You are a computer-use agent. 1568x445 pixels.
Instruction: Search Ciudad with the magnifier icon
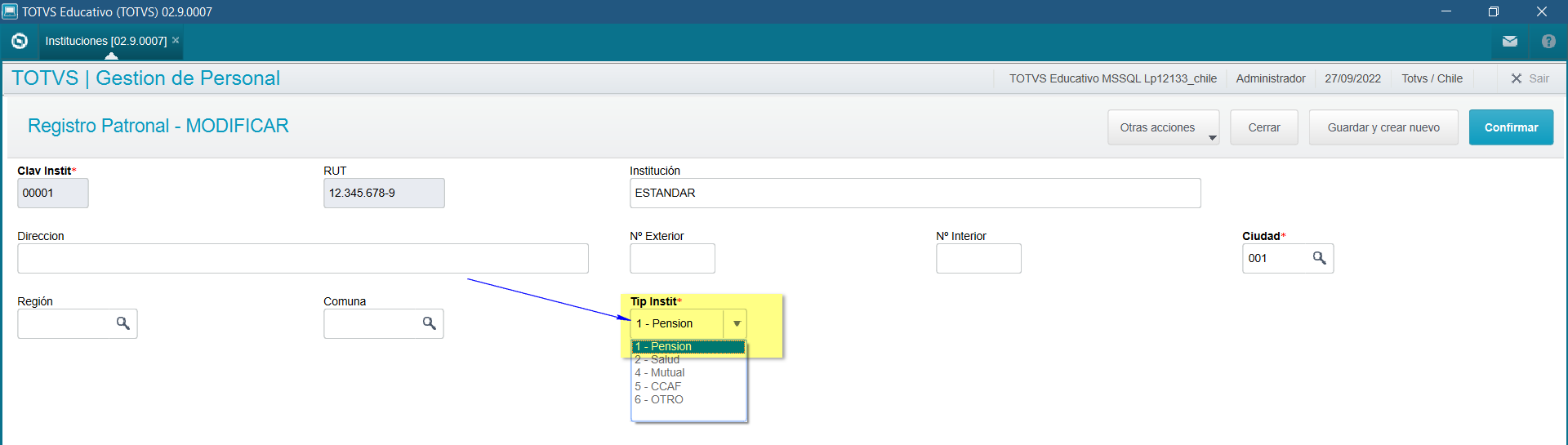1319,258
